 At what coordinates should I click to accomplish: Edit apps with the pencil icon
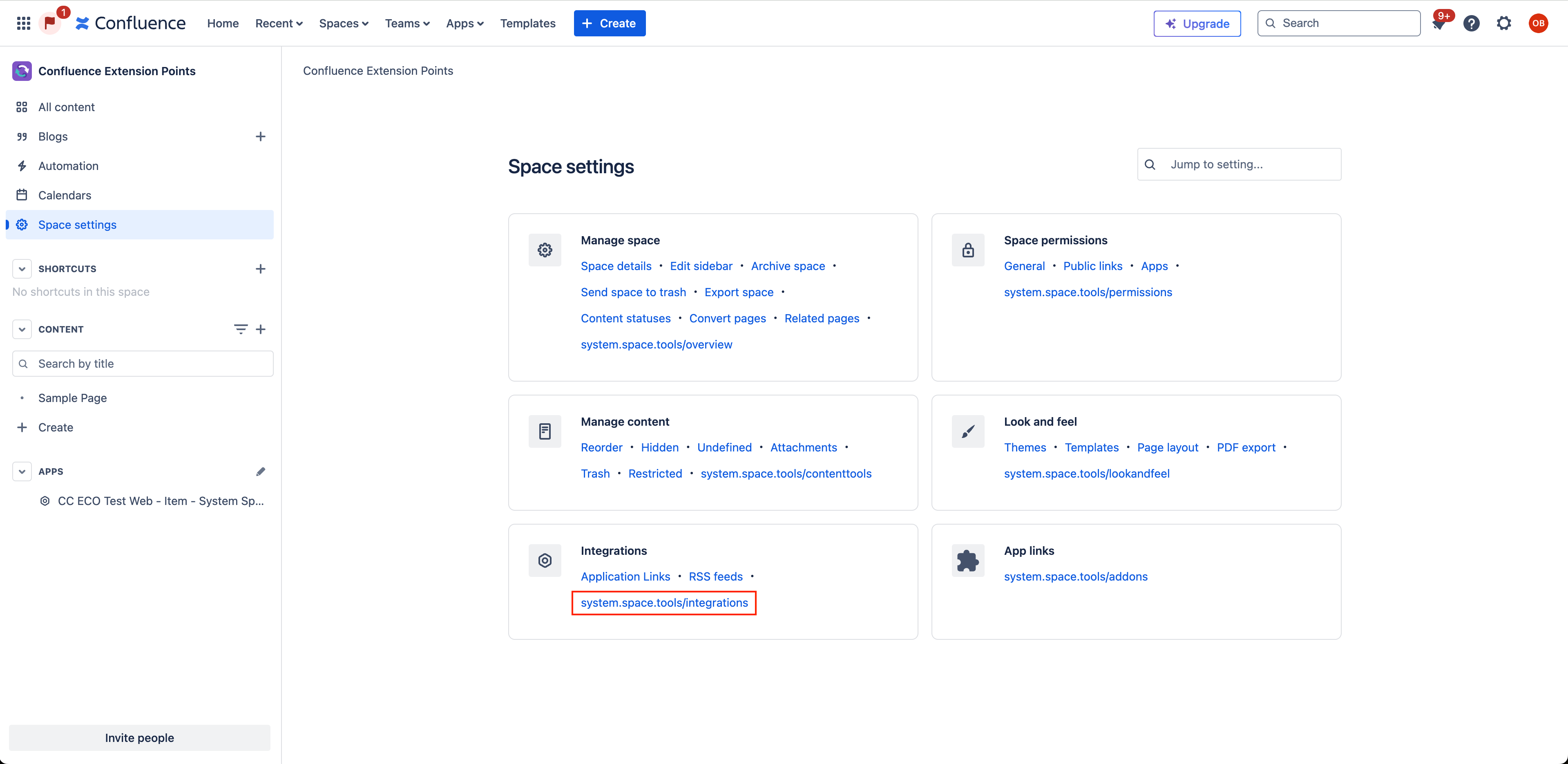point(261,472)
